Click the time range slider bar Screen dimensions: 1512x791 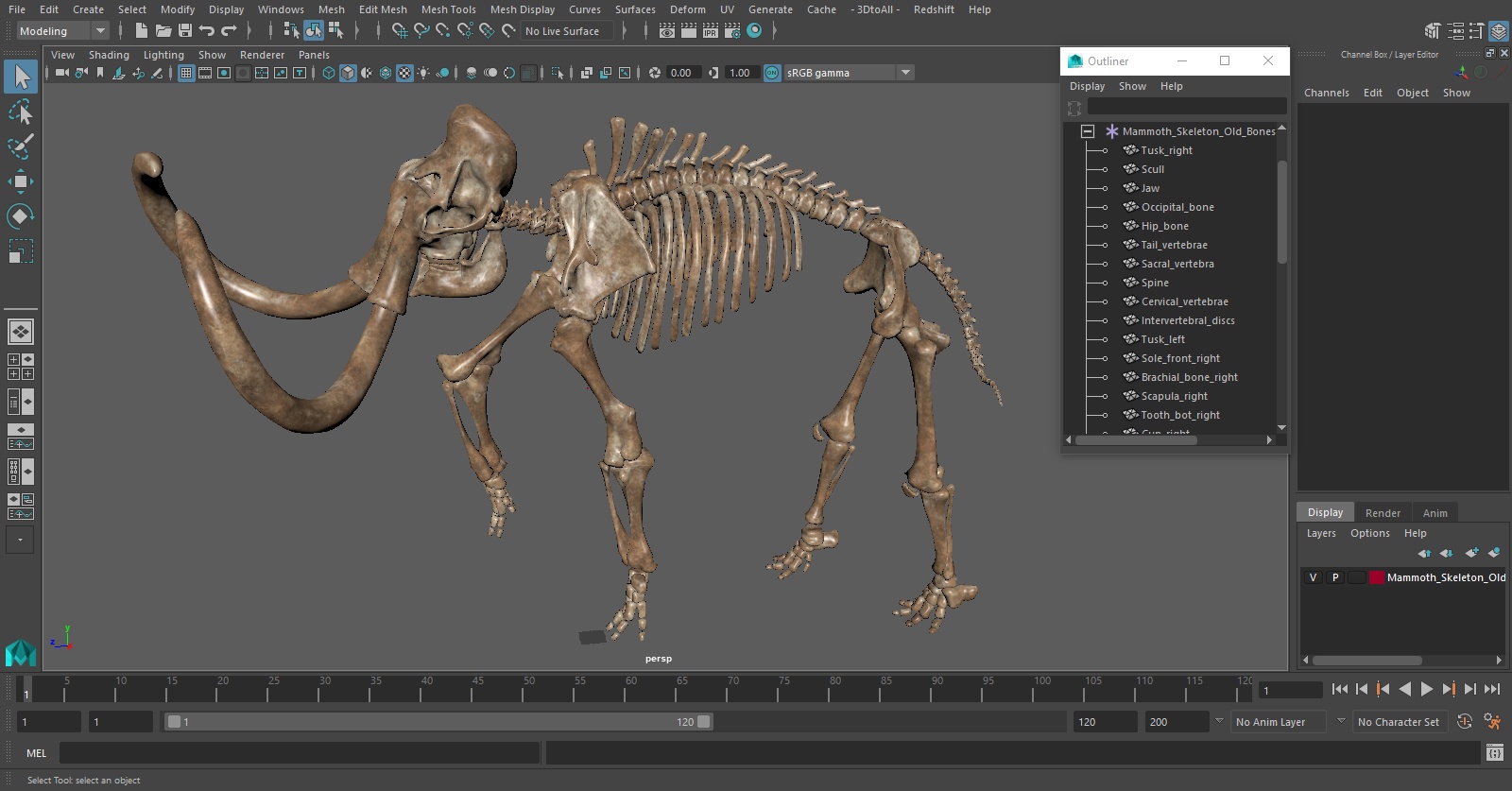tap(439, 722)
